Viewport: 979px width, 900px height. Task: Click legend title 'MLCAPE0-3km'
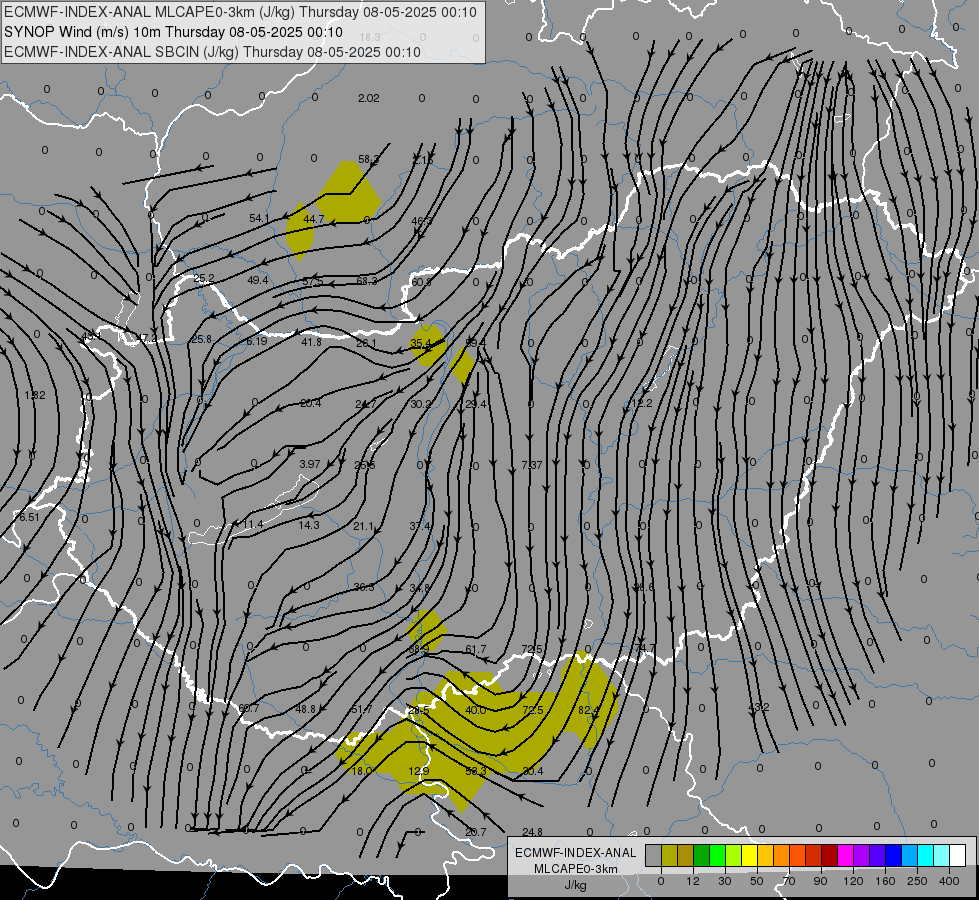pos(575,869)
